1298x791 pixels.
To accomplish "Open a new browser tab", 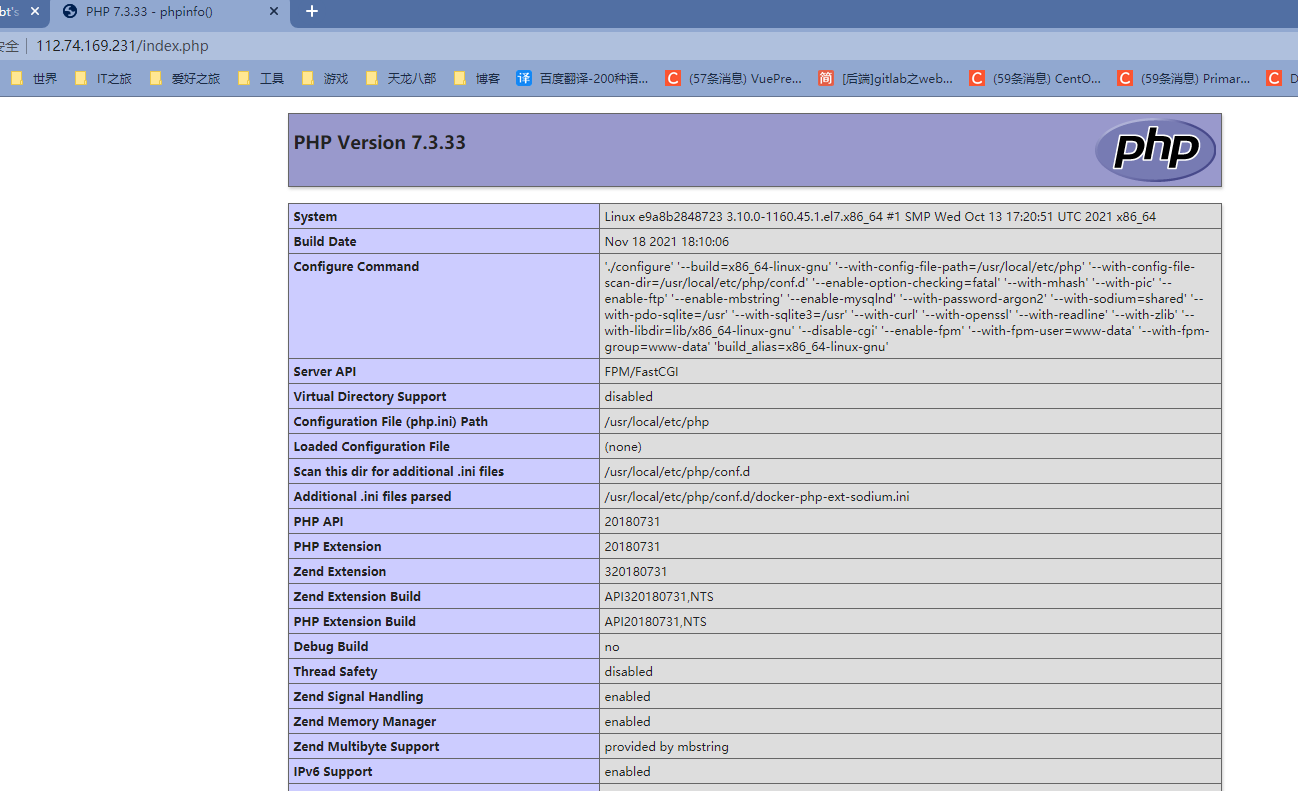I will (x=312, y=12).
